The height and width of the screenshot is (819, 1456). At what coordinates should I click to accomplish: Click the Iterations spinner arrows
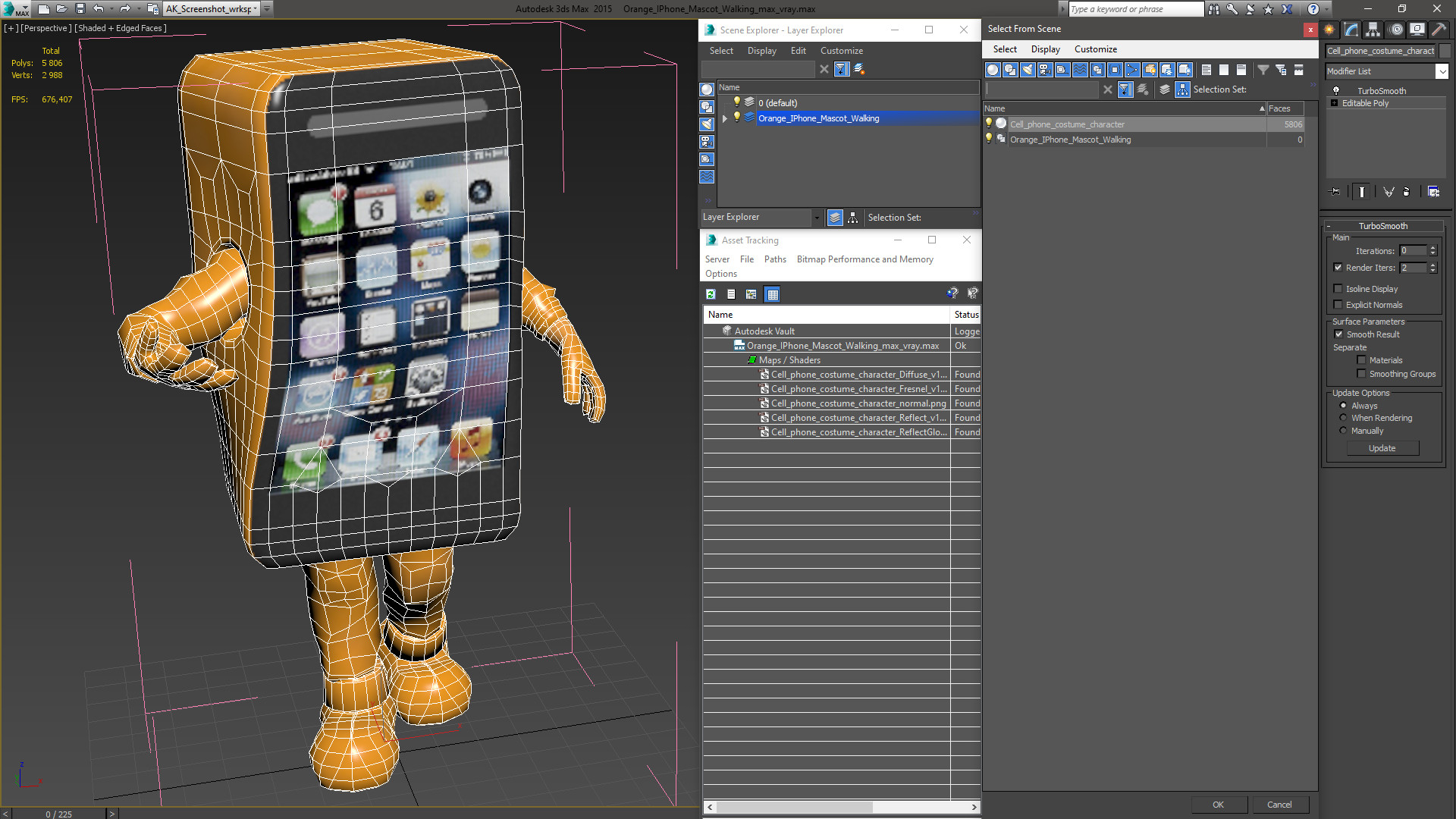[1432, 251]
